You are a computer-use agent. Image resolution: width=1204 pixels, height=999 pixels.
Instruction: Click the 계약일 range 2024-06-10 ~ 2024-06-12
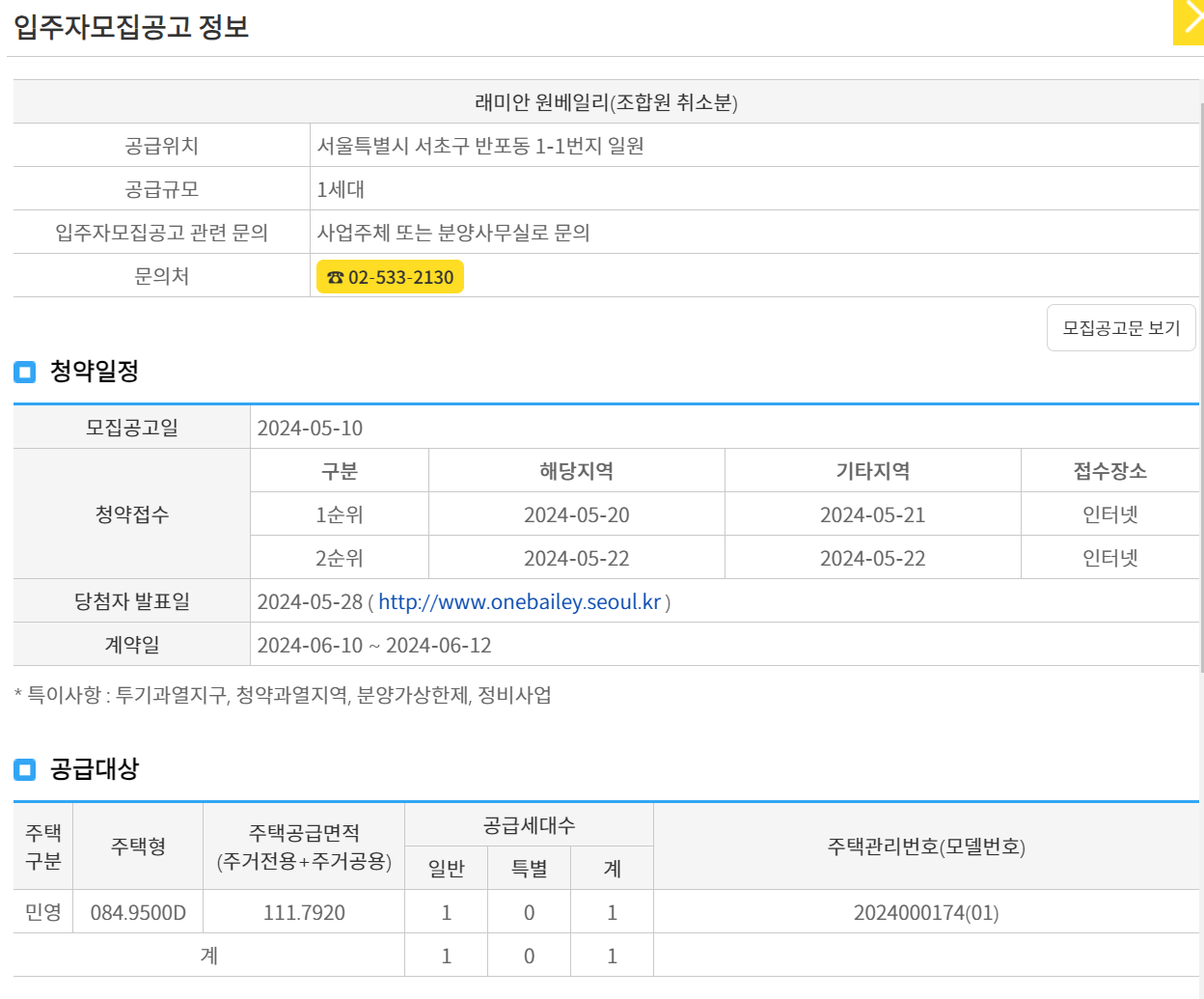pyautogui.click(x=374, y=646)
